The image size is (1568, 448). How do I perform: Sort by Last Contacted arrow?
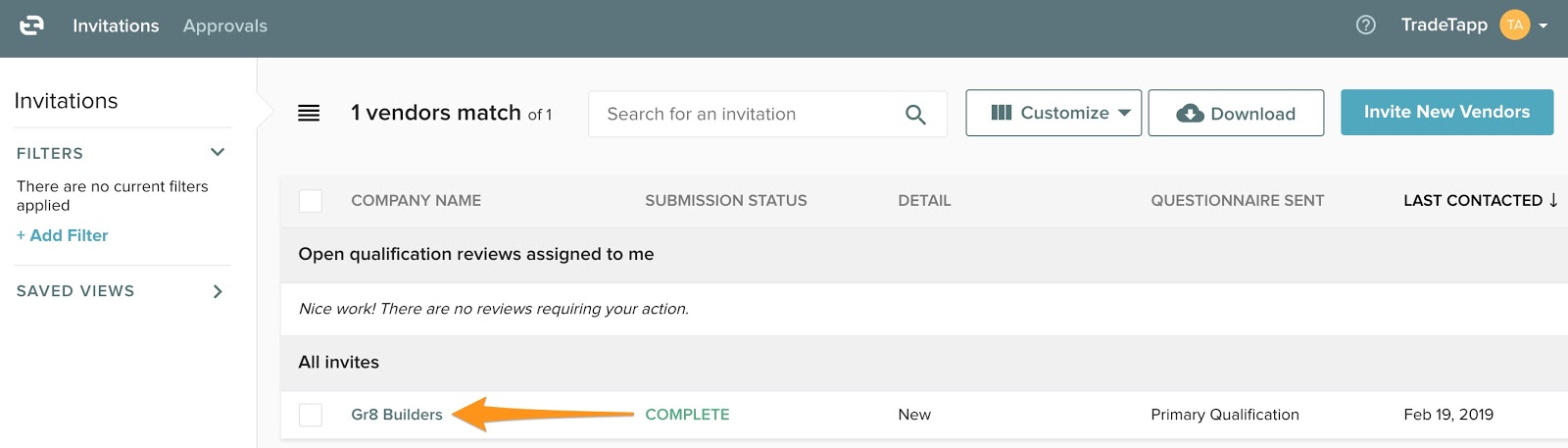click(1553, 200)
